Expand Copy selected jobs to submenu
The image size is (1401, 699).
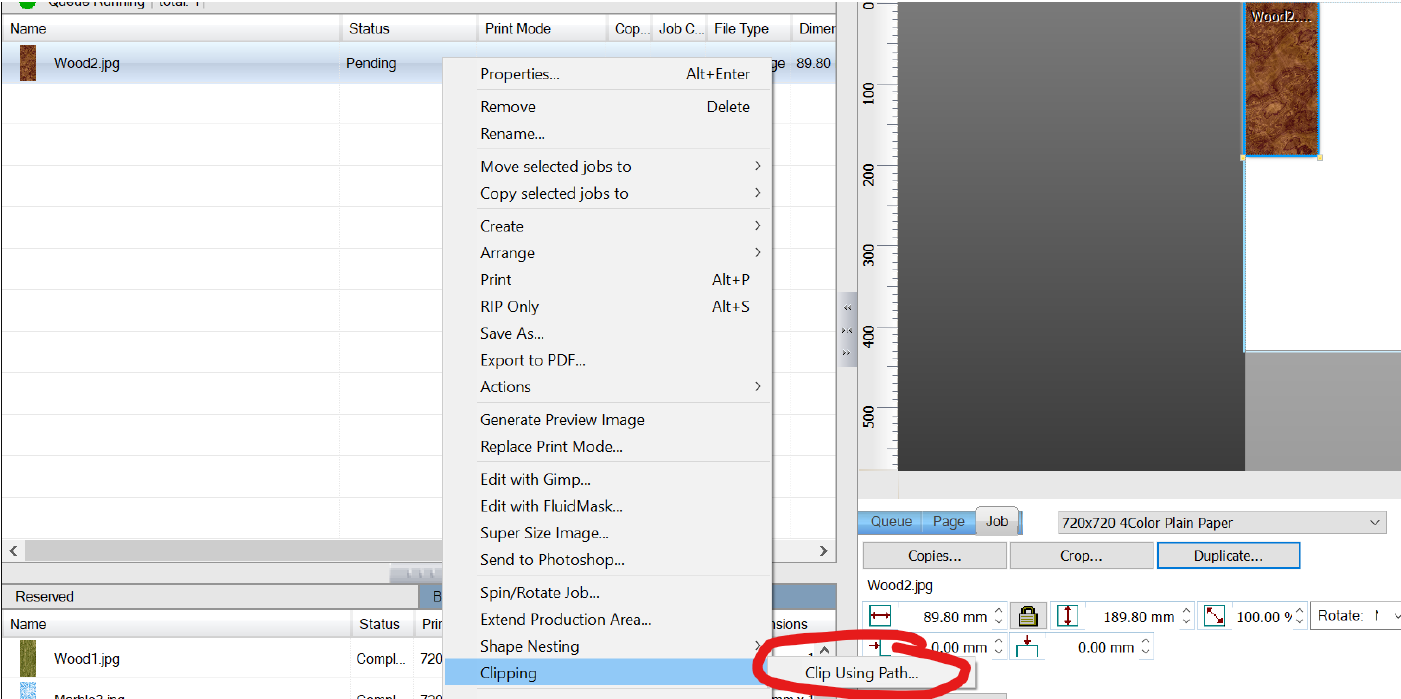(607, 194)
